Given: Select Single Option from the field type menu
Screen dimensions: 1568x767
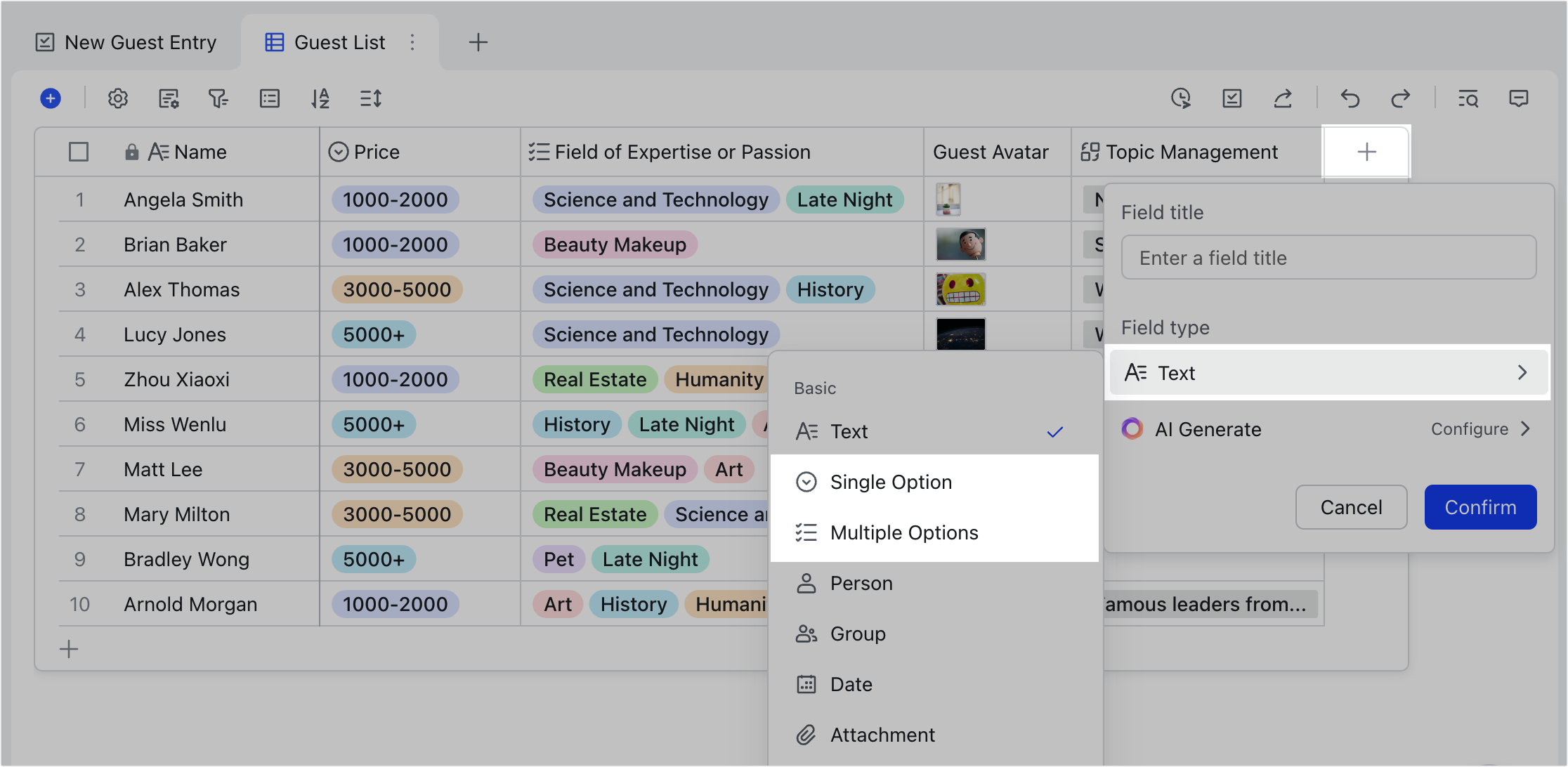Looking at the screenshot, I should tap(891, 482).
